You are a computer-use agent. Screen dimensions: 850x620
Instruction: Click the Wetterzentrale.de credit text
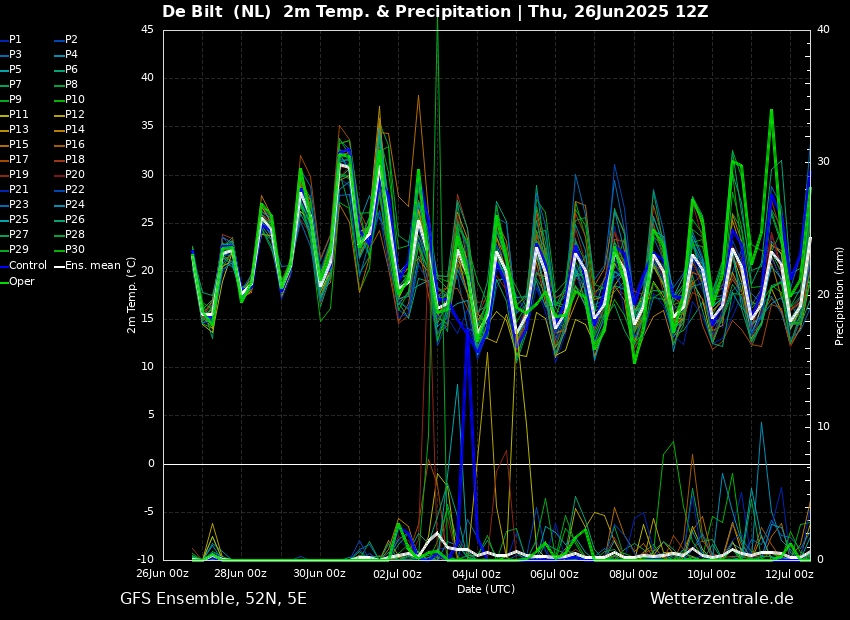tap(722, 599)
